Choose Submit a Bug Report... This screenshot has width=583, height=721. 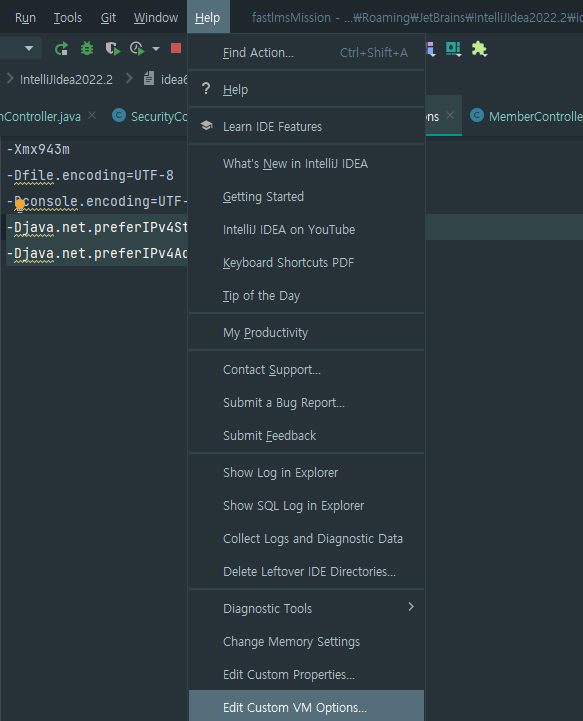(x=306, y=403)
